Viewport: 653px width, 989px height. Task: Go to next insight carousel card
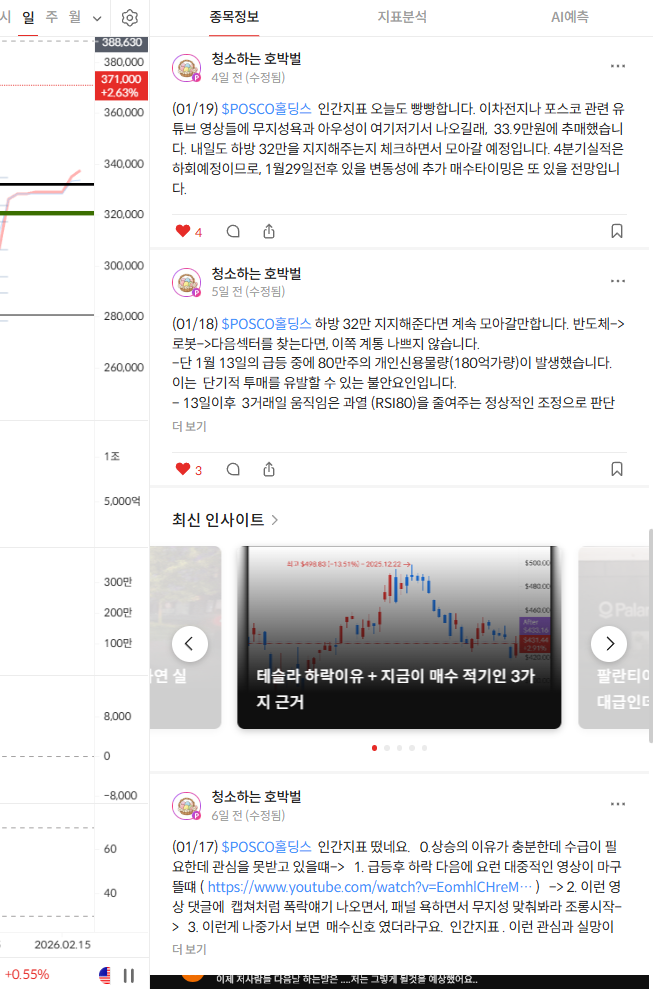[609, 644]
